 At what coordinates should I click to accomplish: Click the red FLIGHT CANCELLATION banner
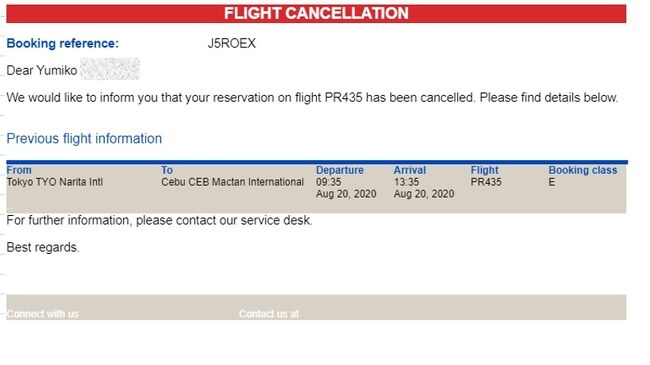pos(316,14)
